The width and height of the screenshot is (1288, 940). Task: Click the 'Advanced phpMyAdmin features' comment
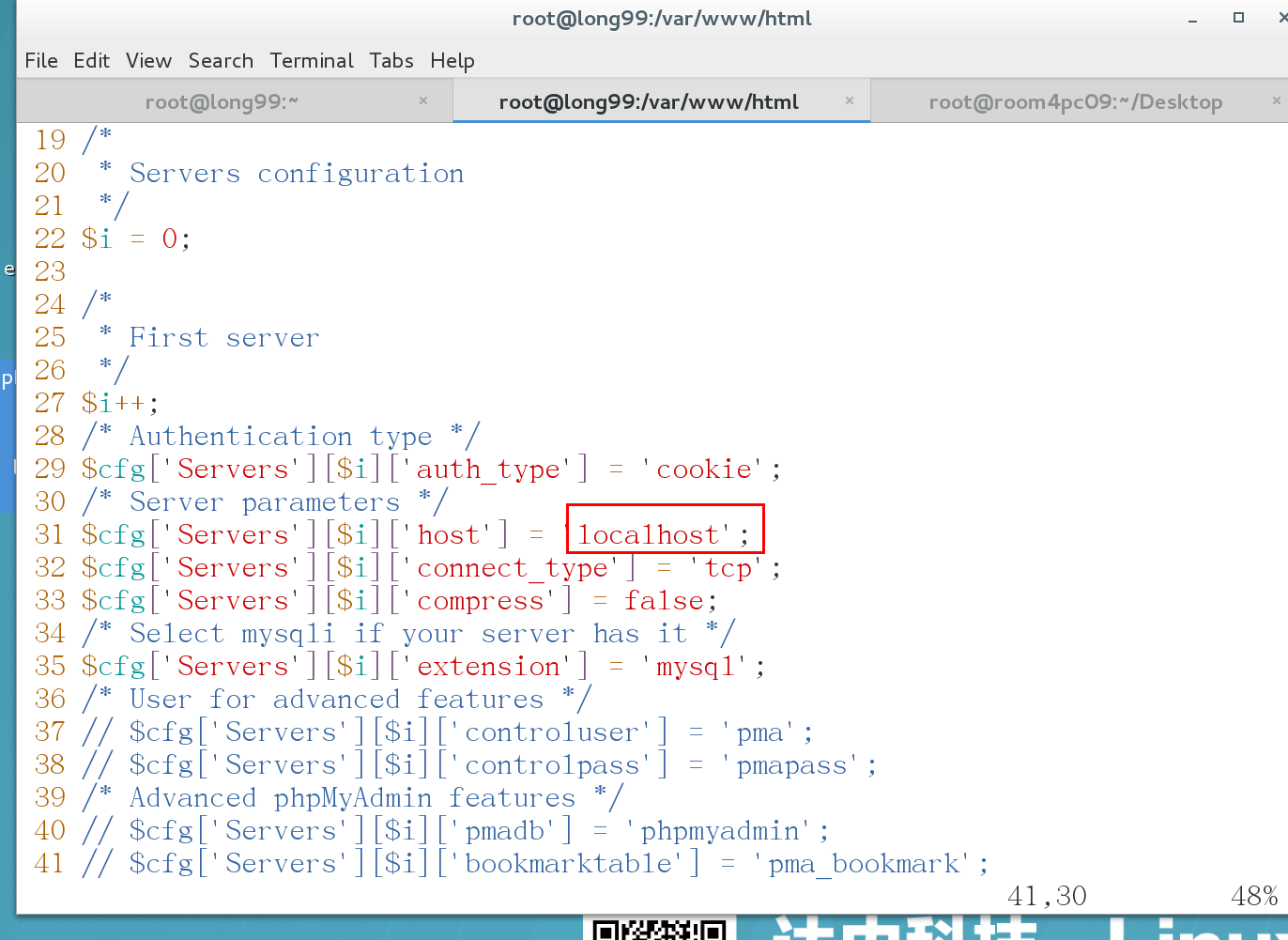(352, 797)
